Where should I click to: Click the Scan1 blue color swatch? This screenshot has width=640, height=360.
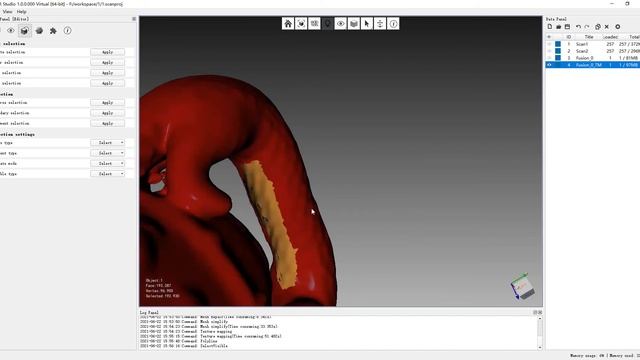[558, 44]
